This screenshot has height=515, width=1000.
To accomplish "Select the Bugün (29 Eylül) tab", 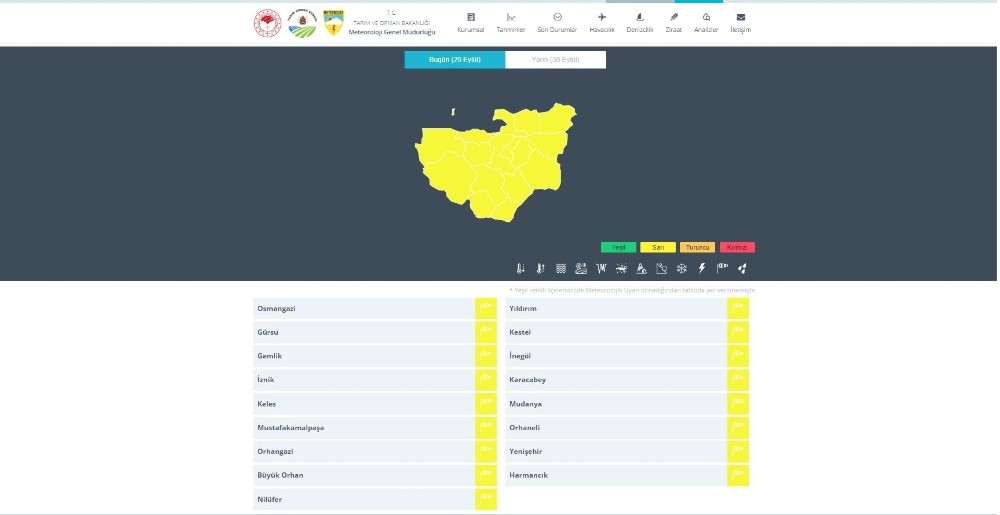I will tap(455, 60).
